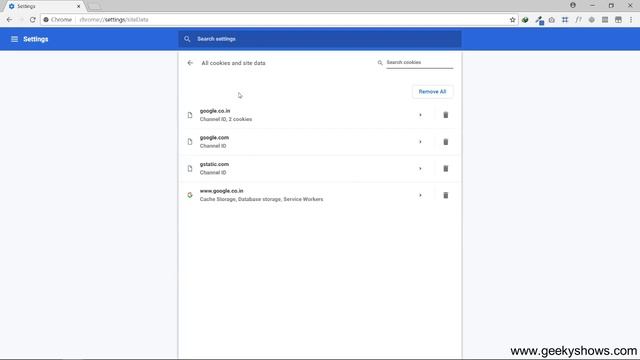
Task: Click the search magnifier in Settings bar
Action: pyautogui.click(x=187, y=39)
